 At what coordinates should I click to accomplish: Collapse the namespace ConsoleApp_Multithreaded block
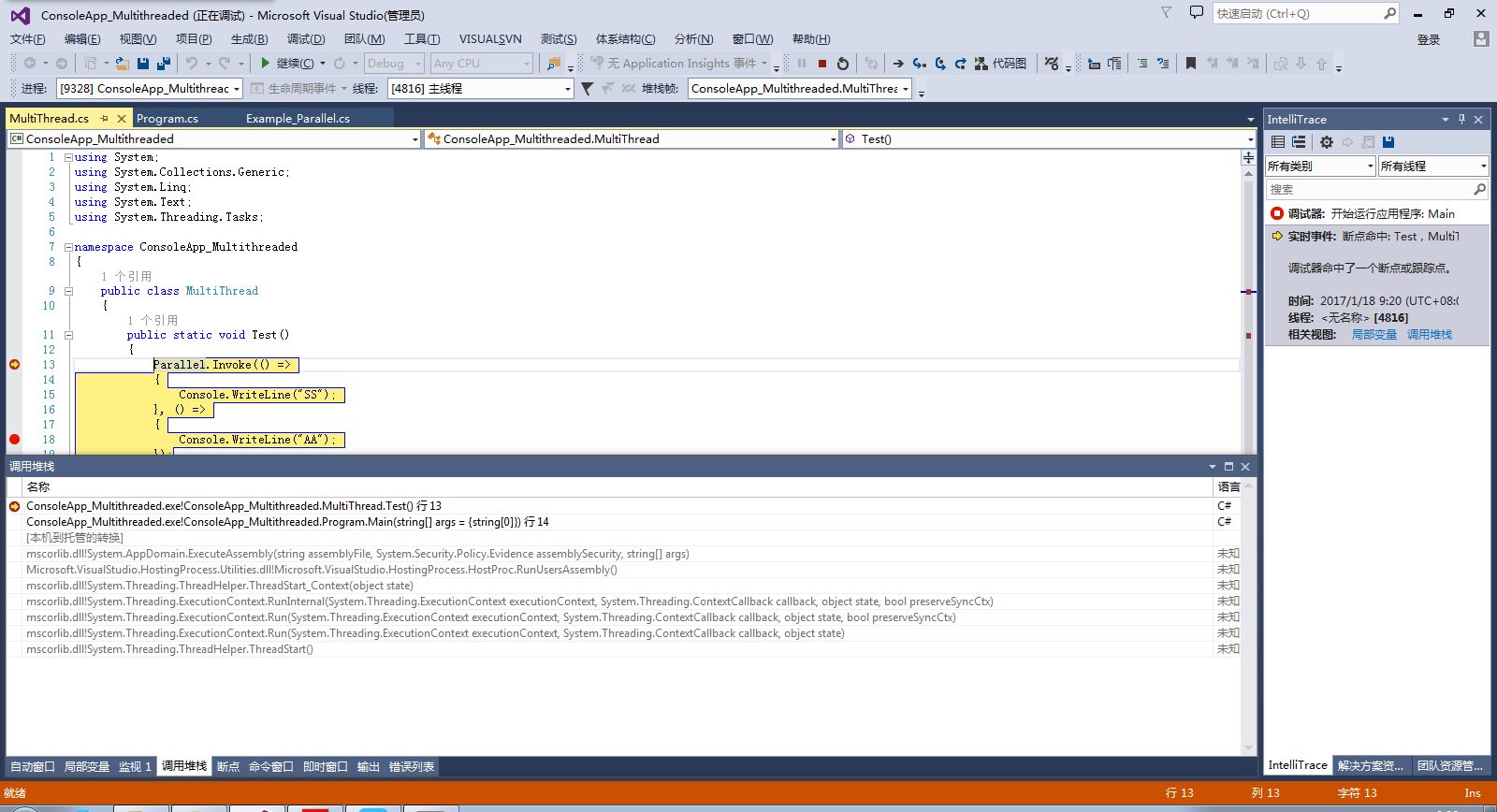(x=68, y=247)
